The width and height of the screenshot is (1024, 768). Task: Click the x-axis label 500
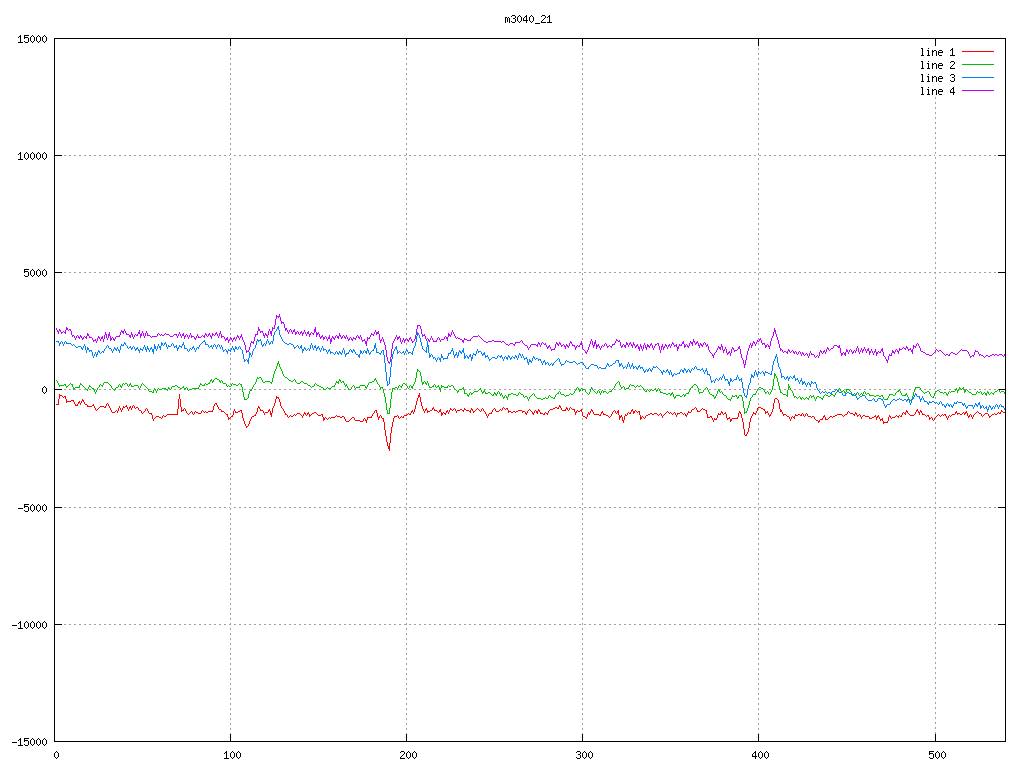click(x=936, y=756)
